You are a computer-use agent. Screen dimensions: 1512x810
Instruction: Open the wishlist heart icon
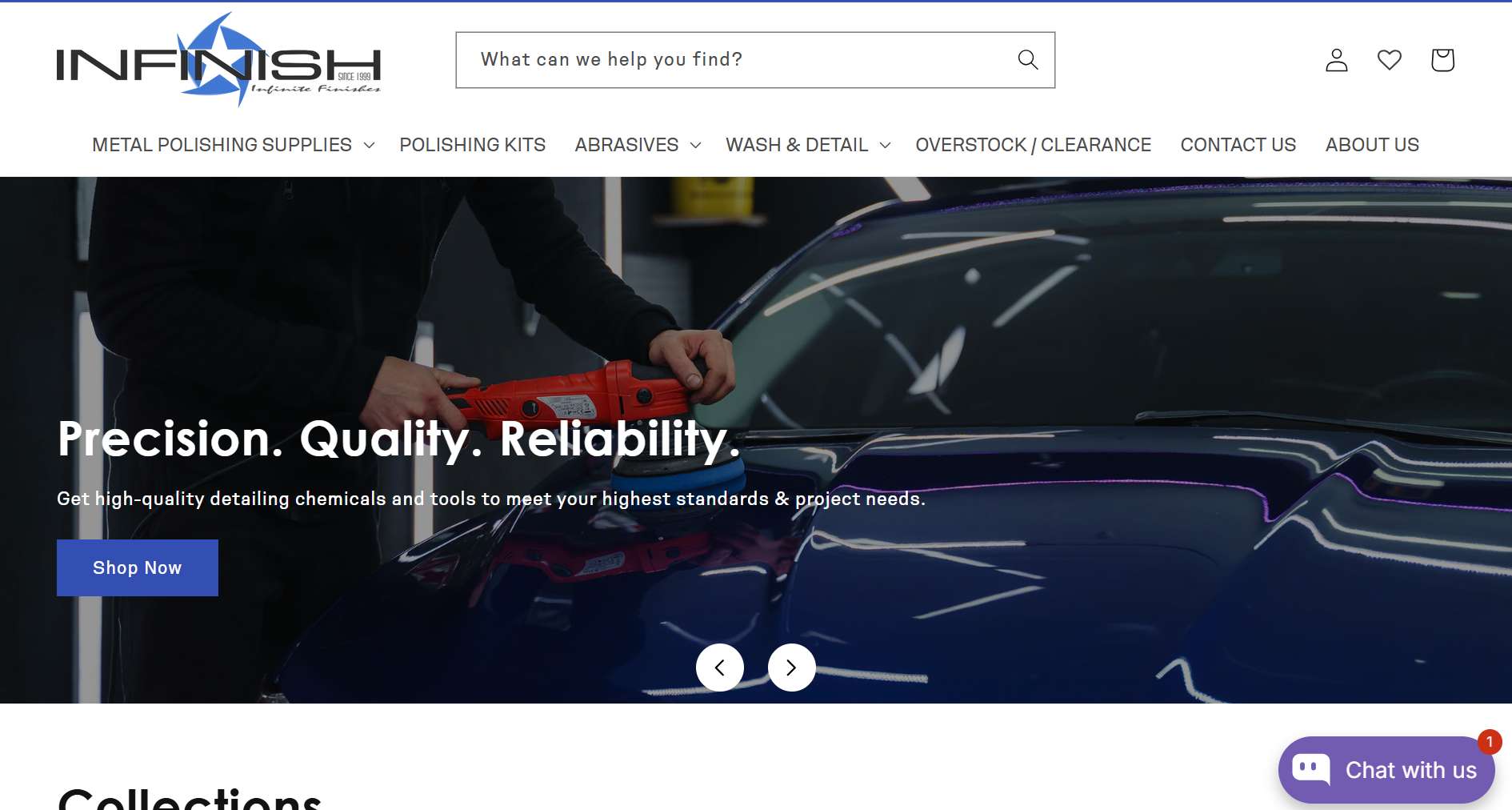(1390, 60)
